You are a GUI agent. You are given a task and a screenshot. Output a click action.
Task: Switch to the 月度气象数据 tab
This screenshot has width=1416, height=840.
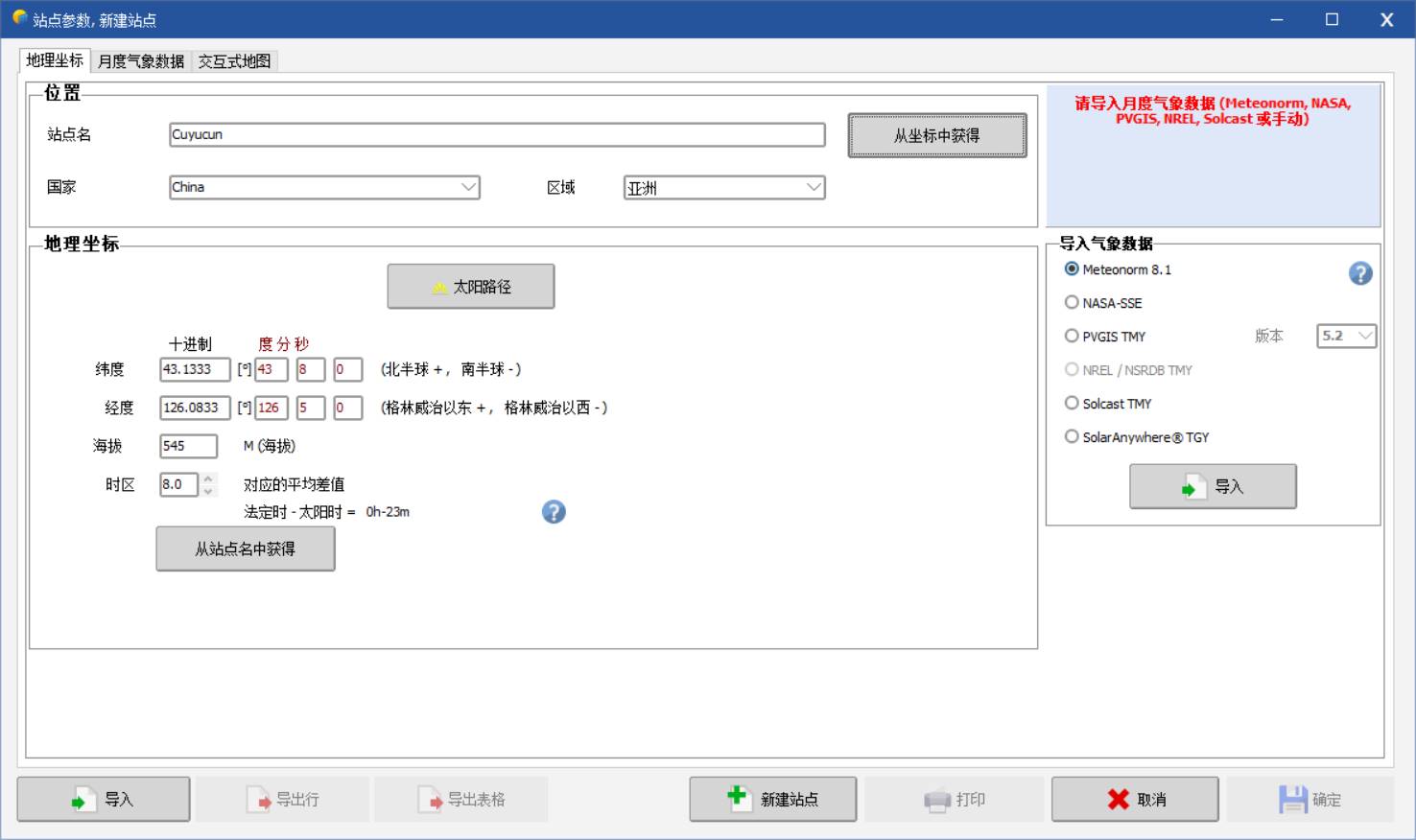[141, 61]
